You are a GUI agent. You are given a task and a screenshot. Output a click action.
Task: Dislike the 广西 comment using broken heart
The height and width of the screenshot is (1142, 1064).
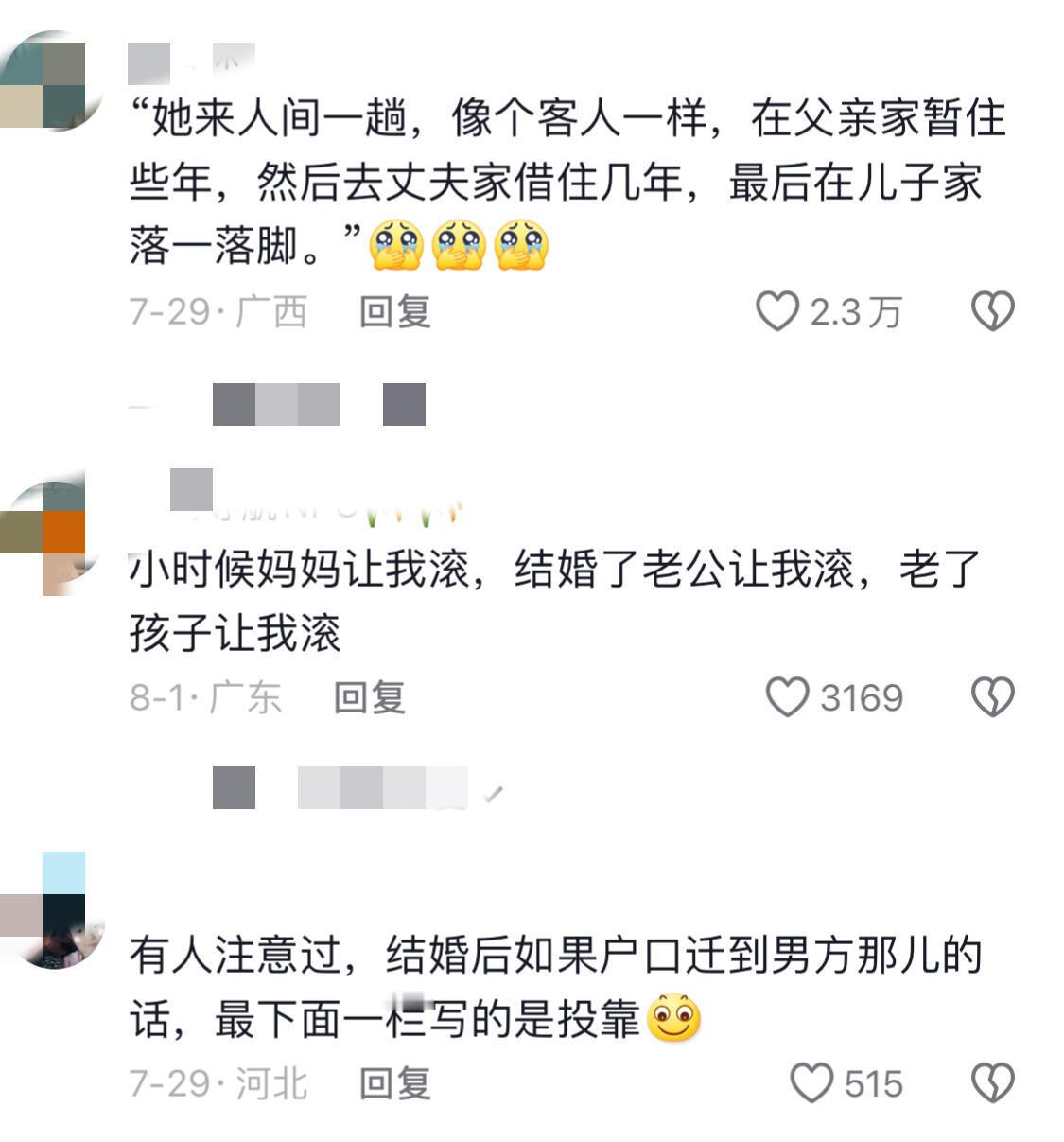point(993,311)
